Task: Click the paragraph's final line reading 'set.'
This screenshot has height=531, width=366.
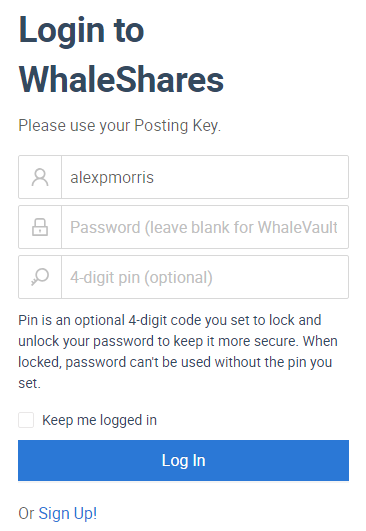Action: coord(29,383)
